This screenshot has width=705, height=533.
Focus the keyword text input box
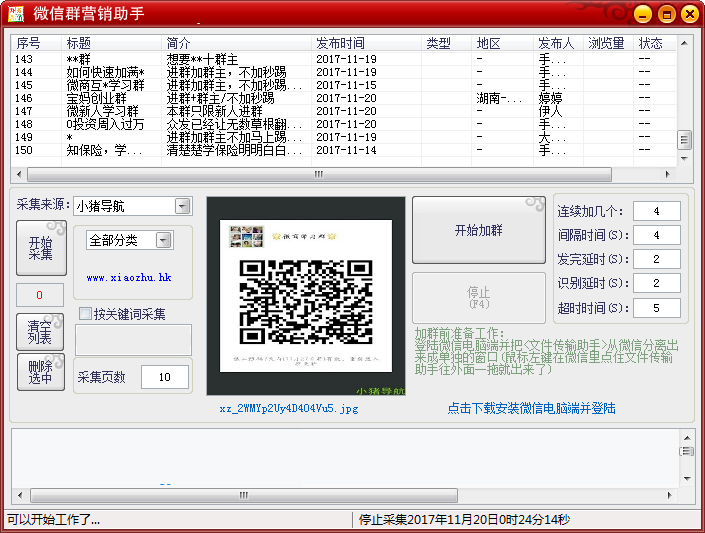[x=133, y=340]
